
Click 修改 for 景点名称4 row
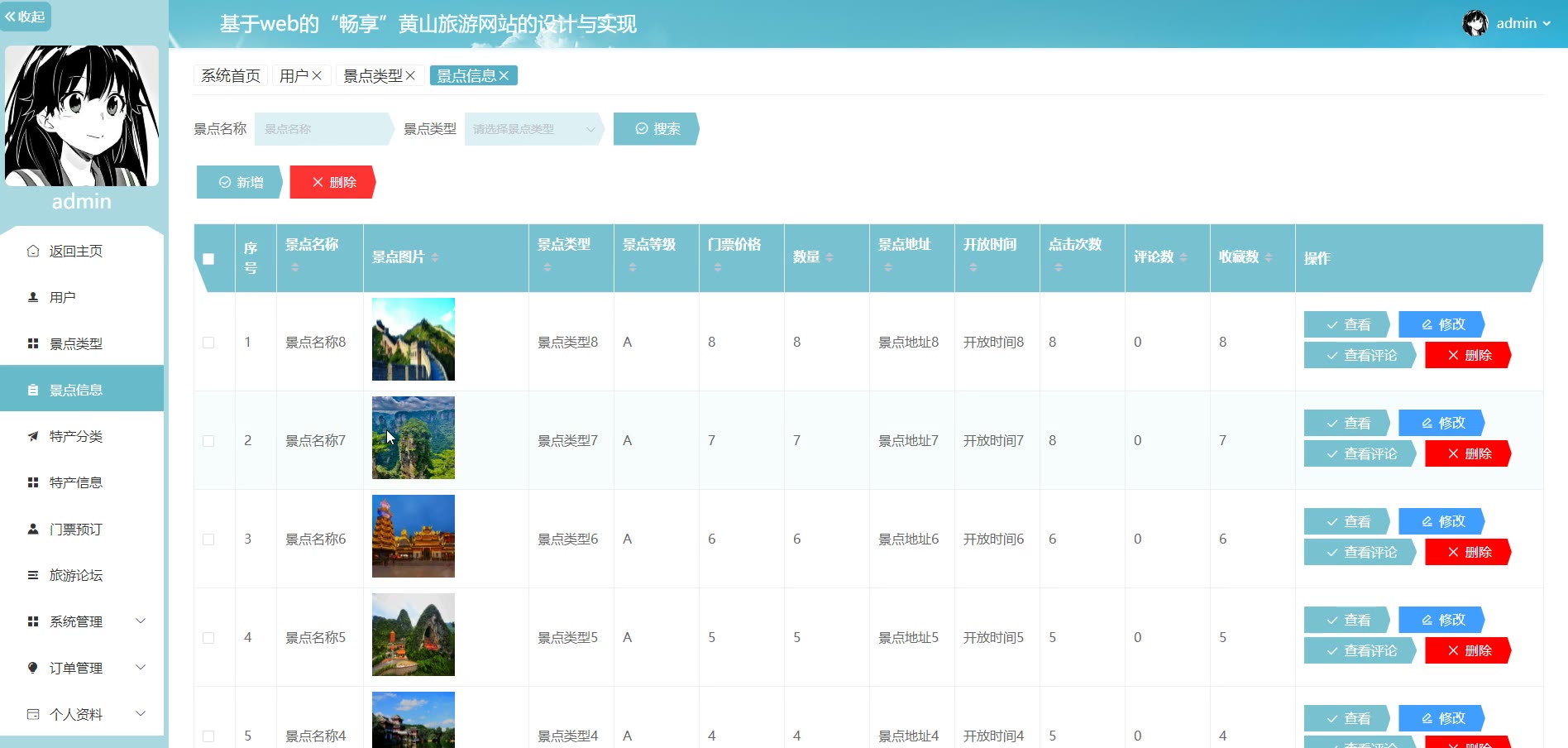point(1441,718)
